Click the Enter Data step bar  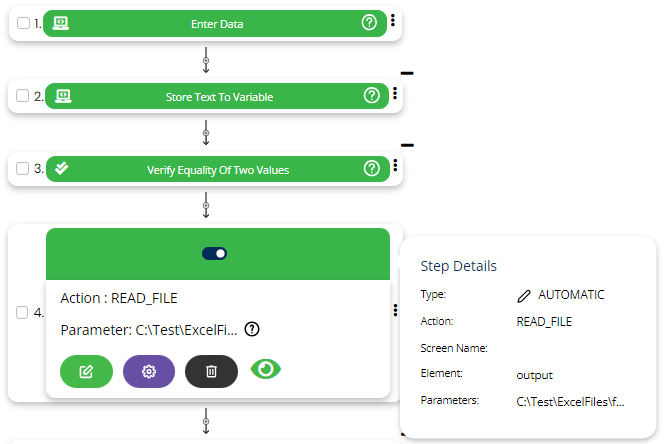point(217,23)
